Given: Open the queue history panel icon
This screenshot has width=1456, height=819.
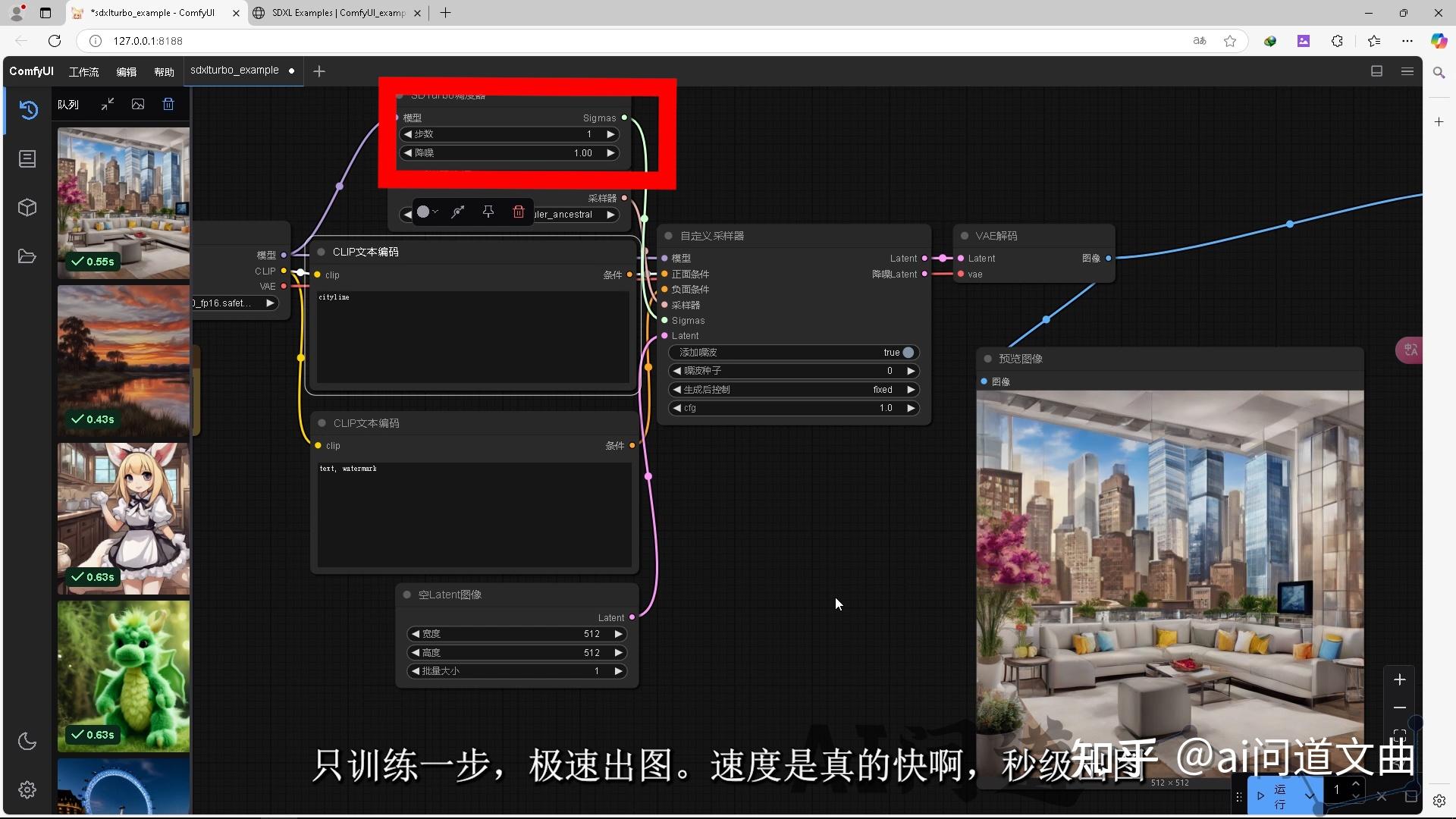Looking at the screenshot, I should pos(27,110).
